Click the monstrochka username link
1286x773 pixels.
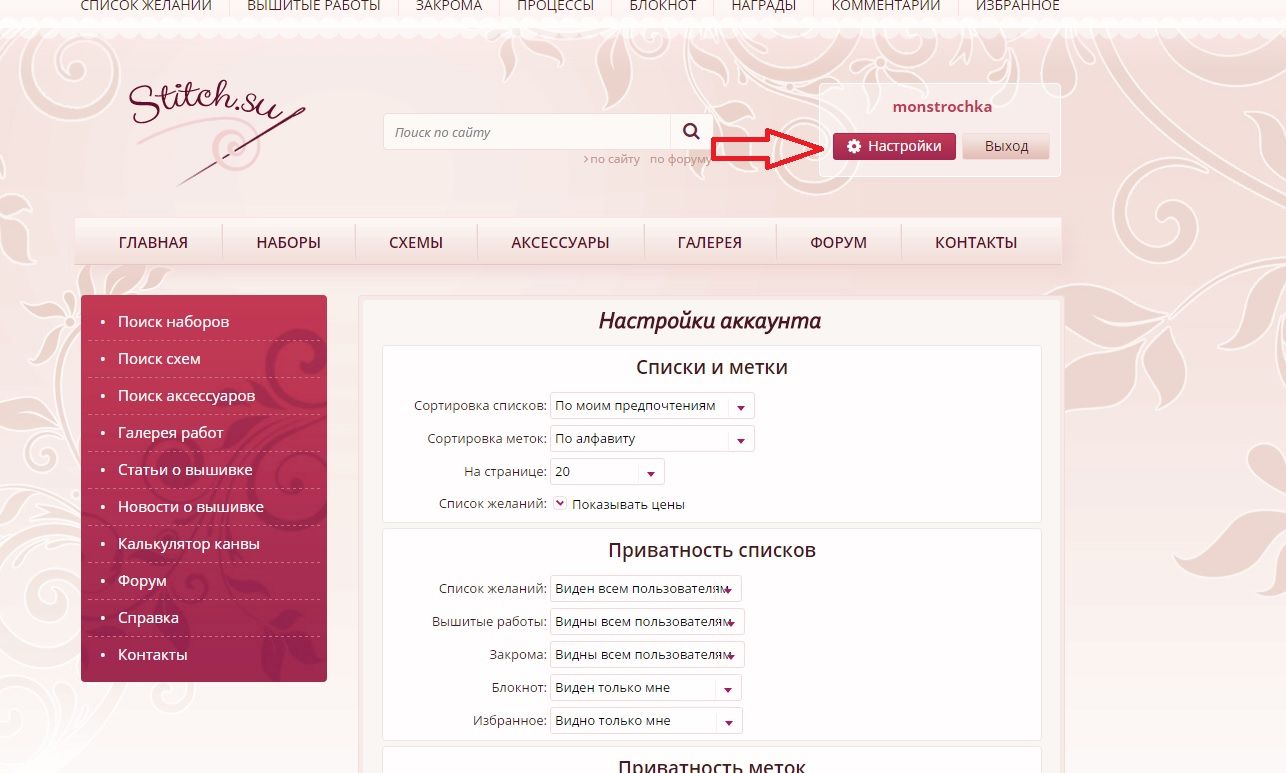[x=941, y=106]
